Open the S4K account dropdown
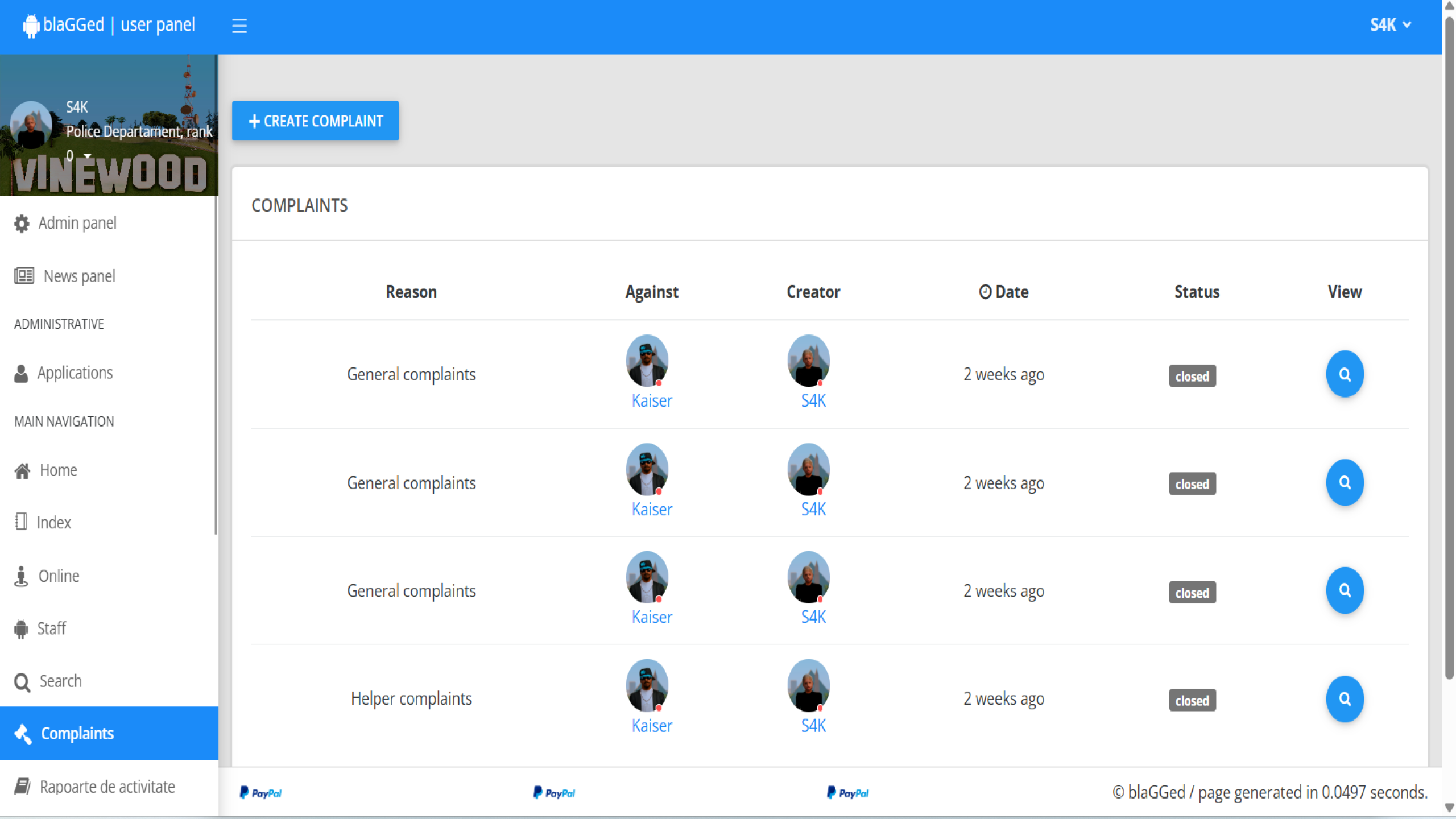Viewport: 1456px width, 819px height. (1389, 25)
